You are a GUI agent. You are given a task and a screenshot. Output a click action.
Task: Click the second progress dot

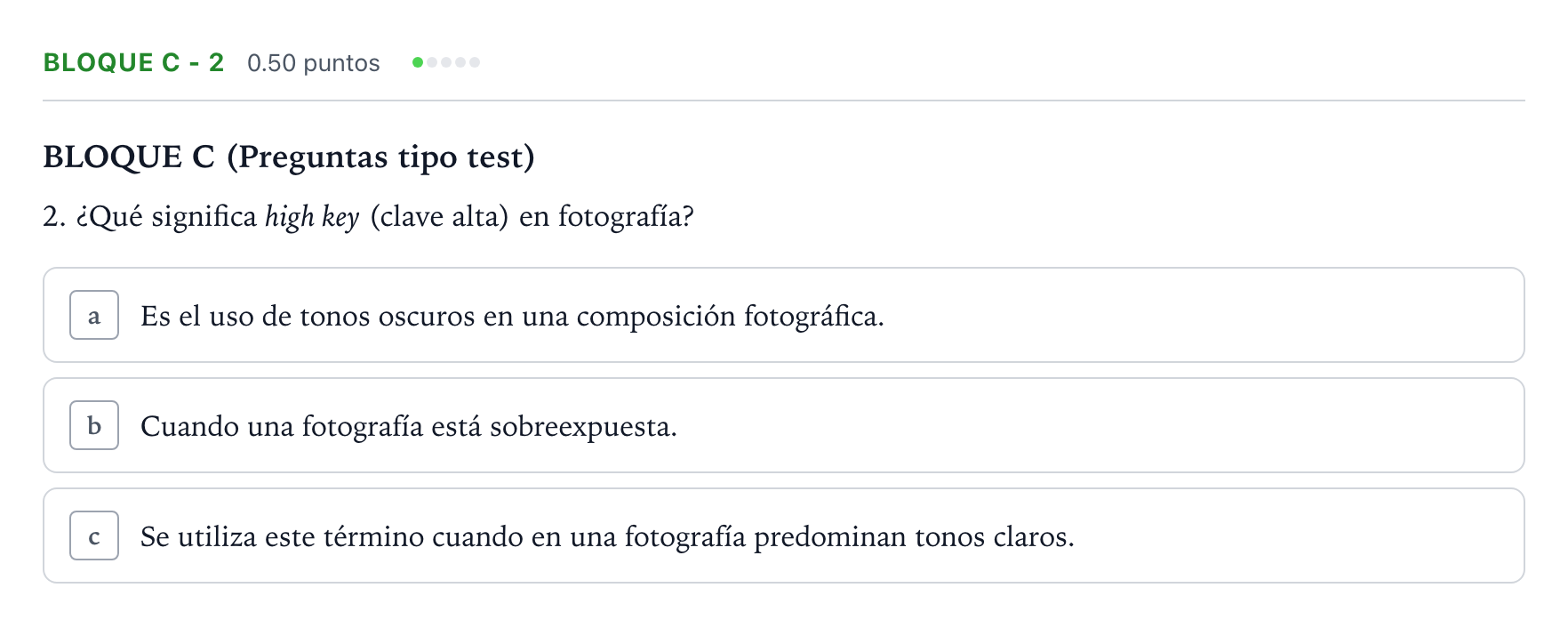point(432,62)
